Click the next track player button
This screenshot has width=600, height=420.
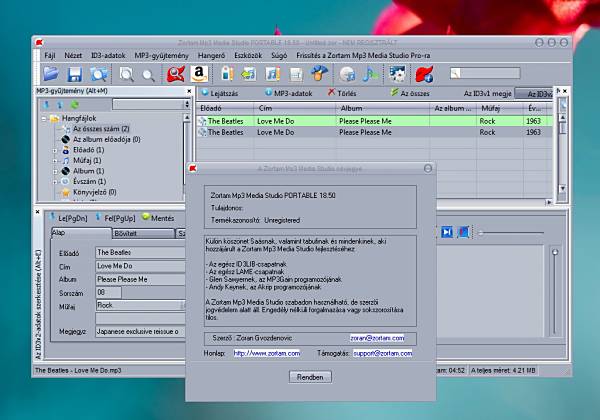[447, 232]
